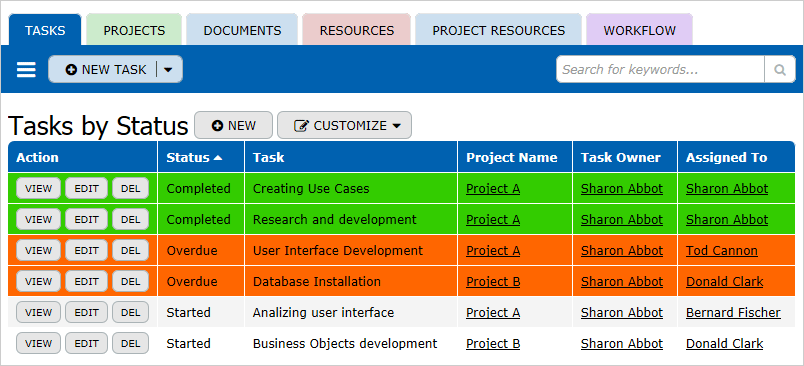Switch to the TASKS tab
This screenshot has width=804, height=366.
pyautogui.click(x=45, y=30)
